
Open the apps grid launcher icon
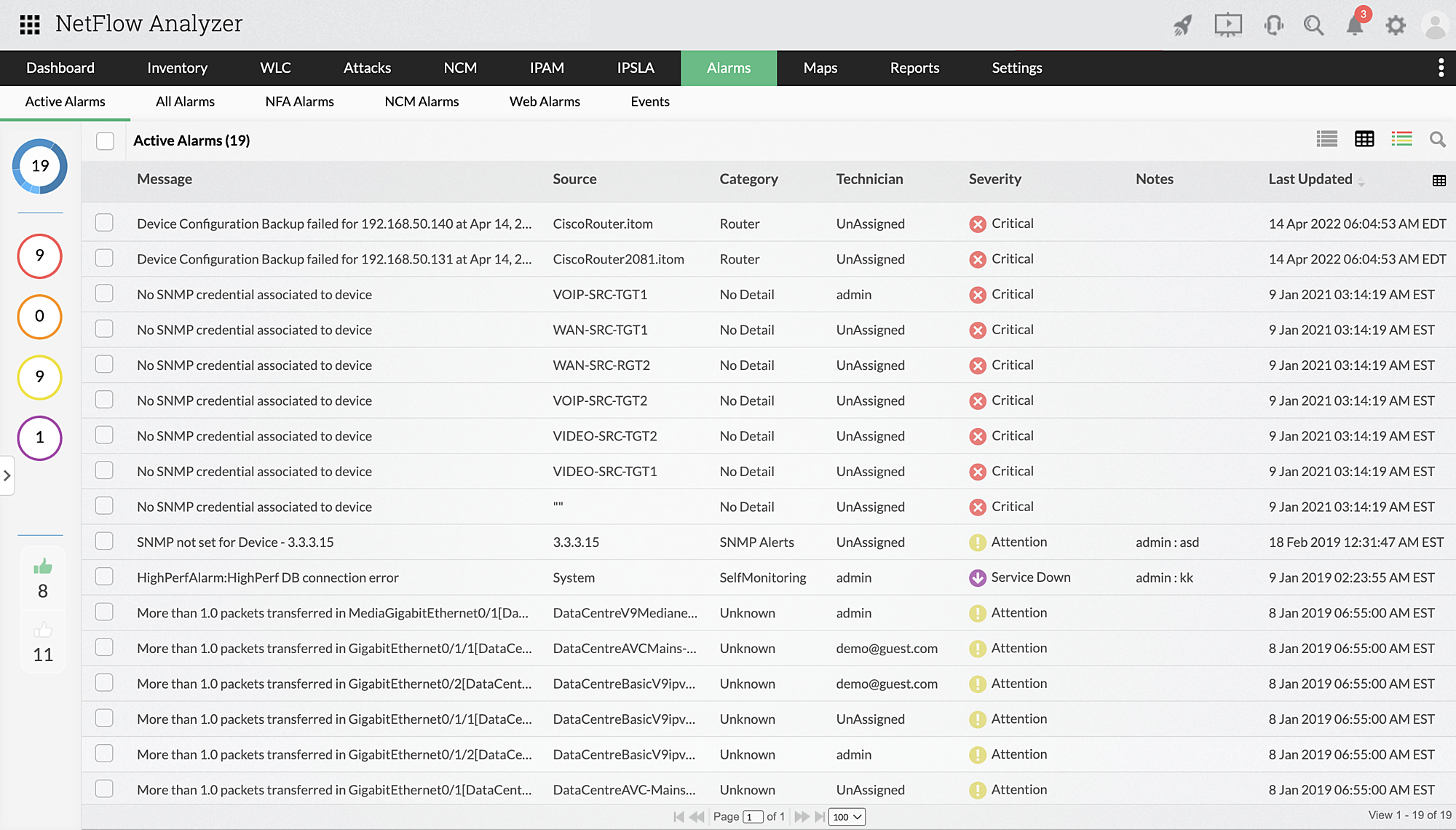tap(29, 25)
